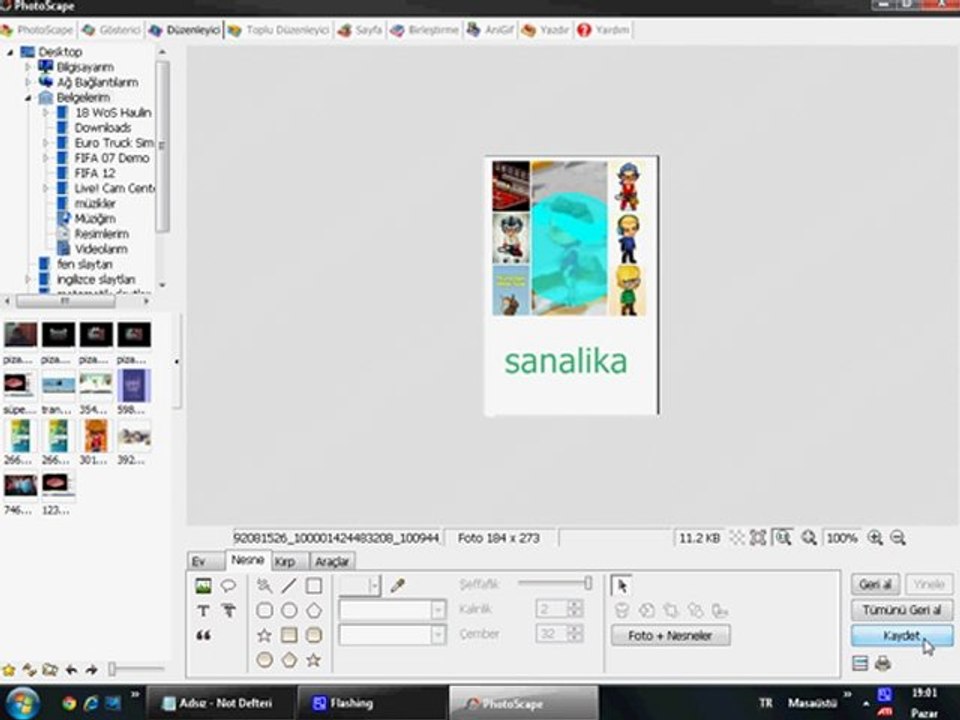Image resolution: width=960 pixels, height=720 pixels.
Task: Expand the Ağ Bağlantılarım node
Action: coord(28,82)
